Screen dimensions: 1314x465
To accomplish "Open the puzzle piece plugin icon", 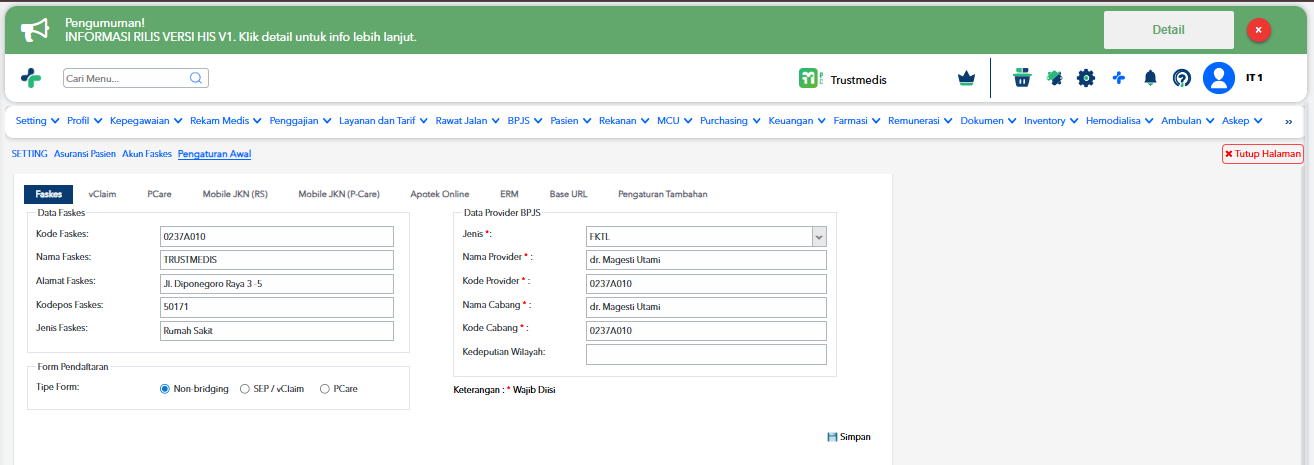I will click(x=1054, y=78).
